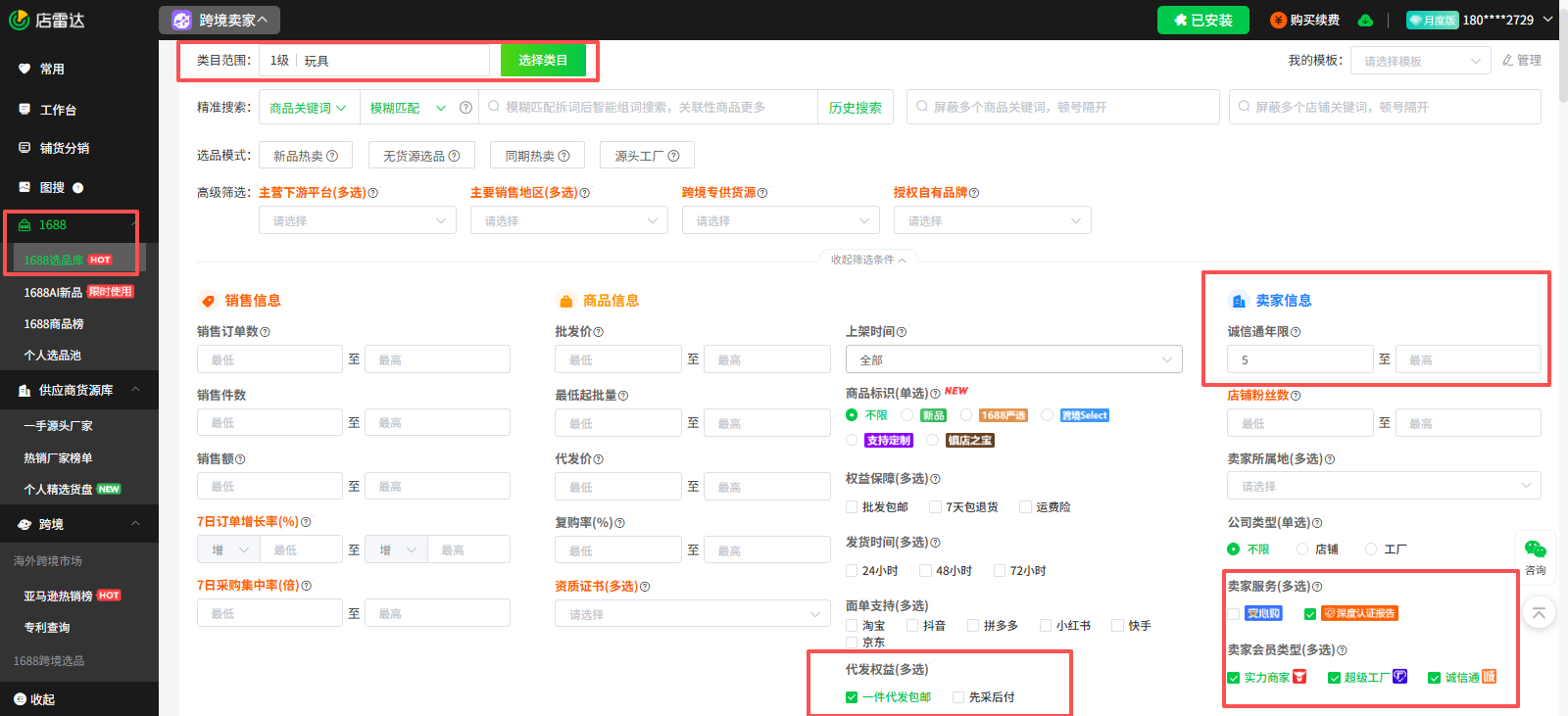Open 我的模板 template dropdown
Screen dimensions: 1568x716
[x=1421, y=61]
